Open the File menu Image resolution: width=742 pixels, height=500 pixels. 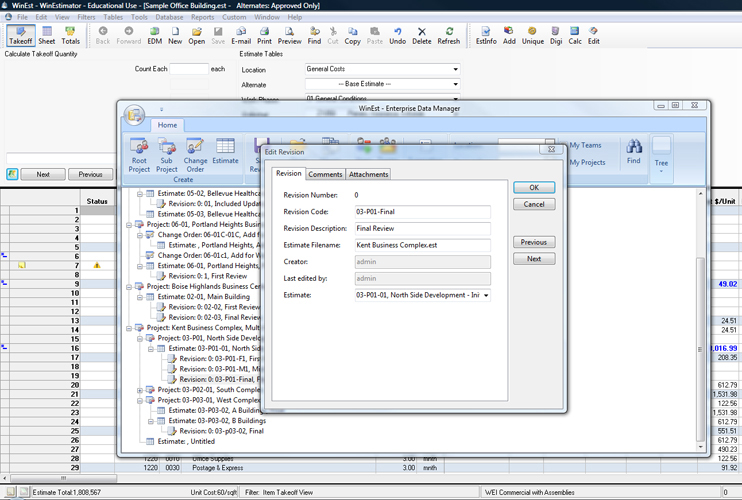pos(22,17)
